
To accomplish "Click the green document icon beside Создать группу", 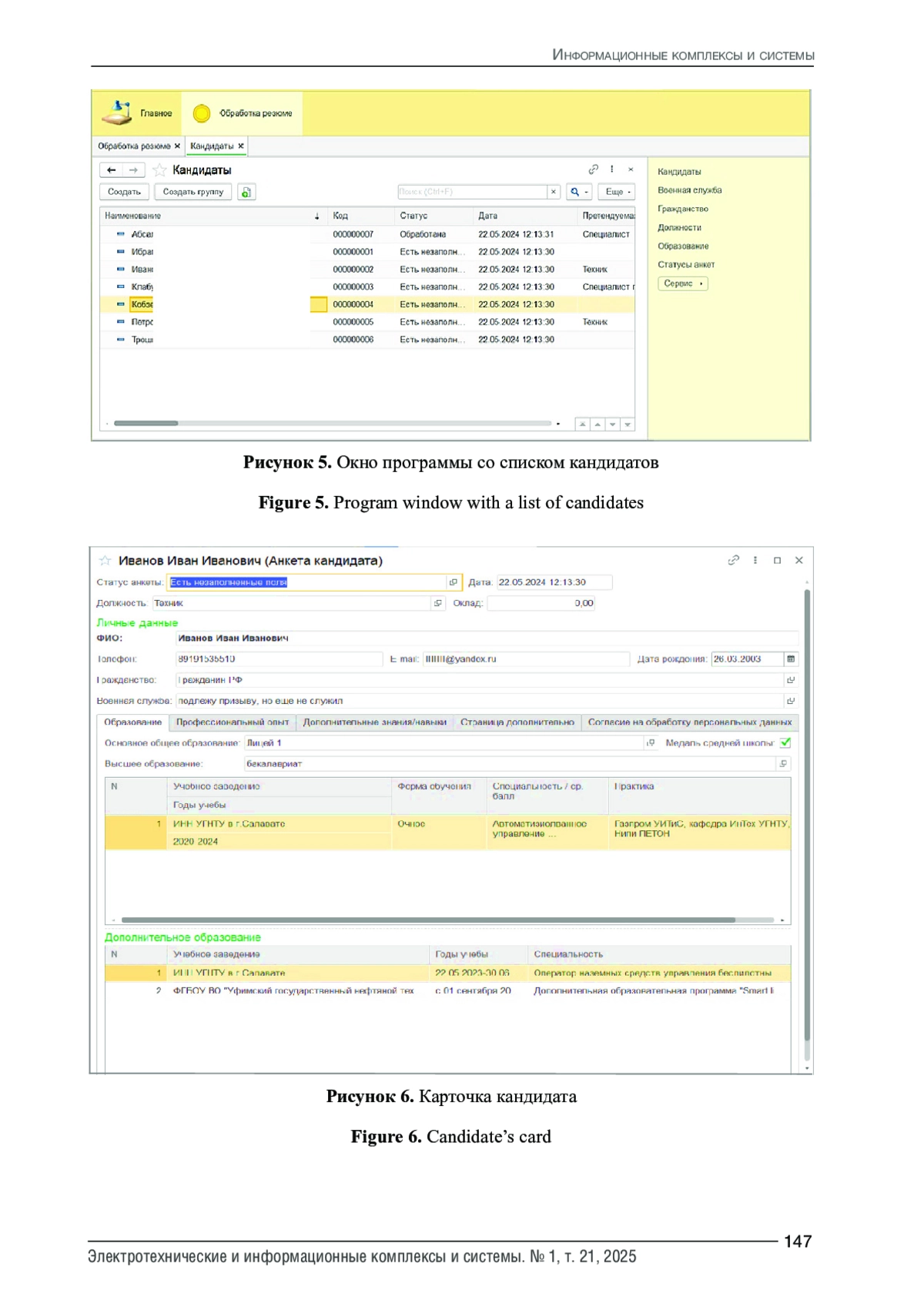I will click(x=246, y=193).
